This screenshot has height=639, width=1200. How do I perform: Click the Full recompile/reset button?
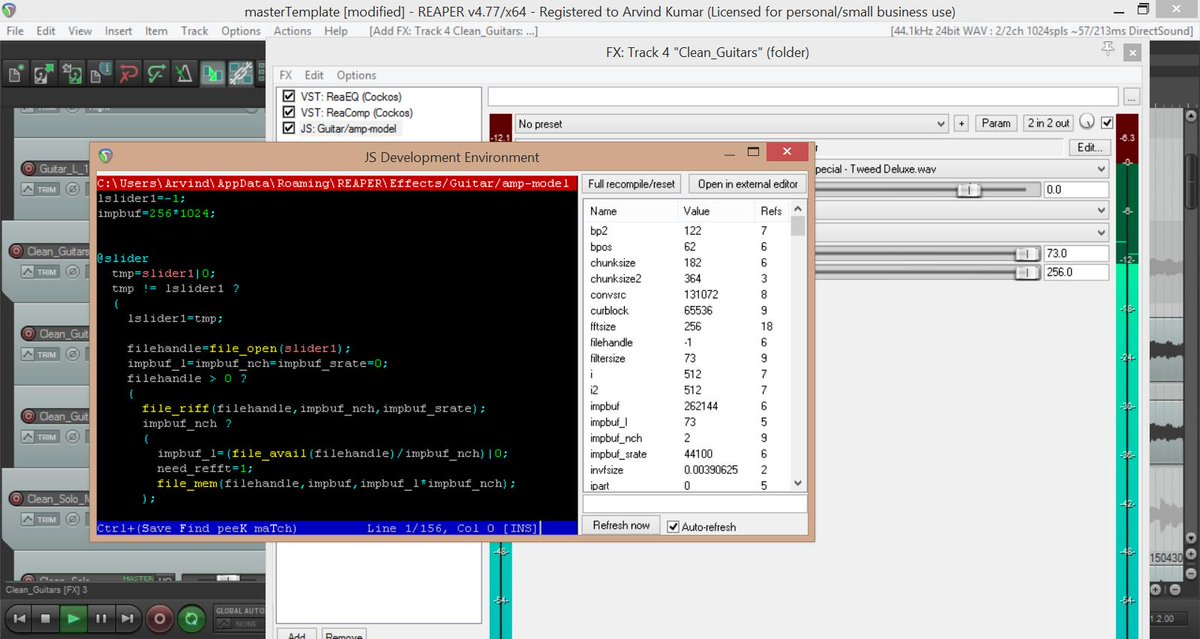[x=632, y=184]
